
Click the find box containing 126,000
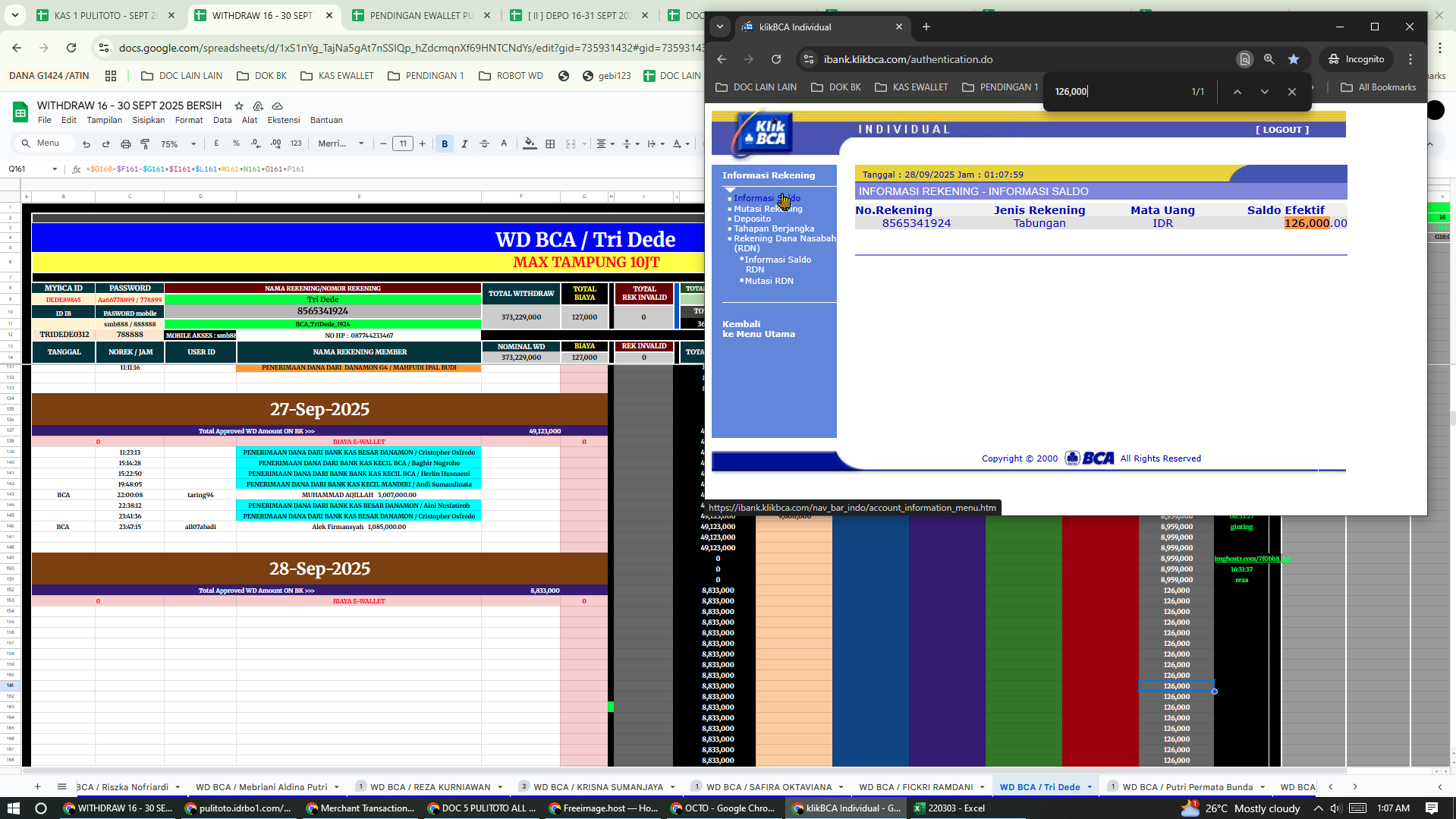(x=1115, y=92)
